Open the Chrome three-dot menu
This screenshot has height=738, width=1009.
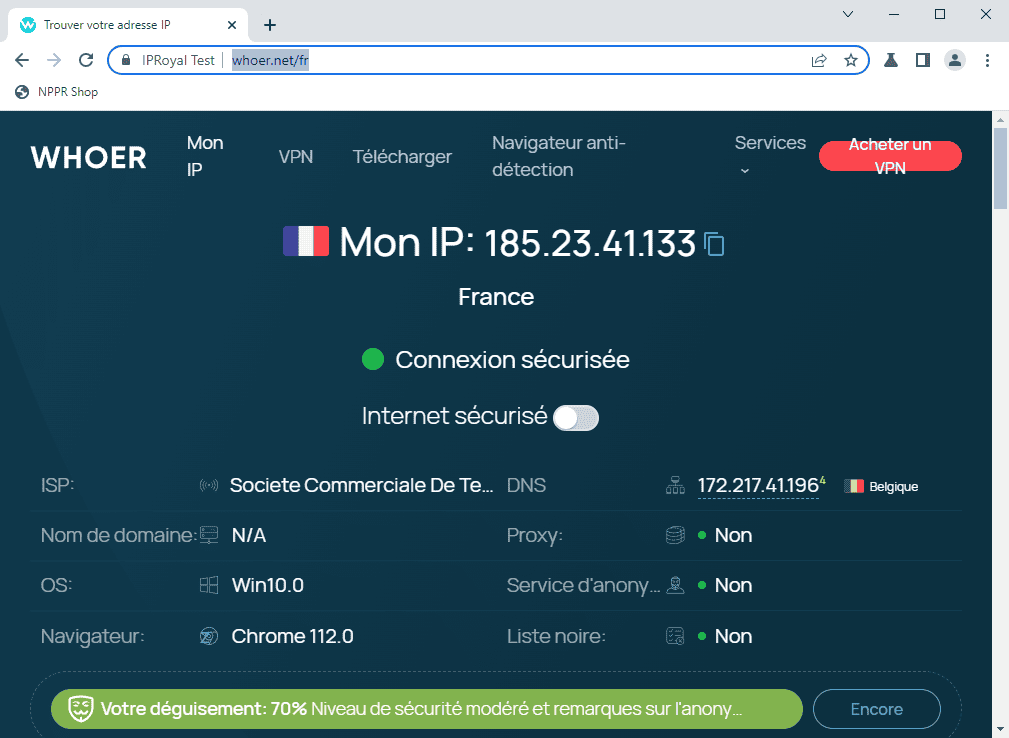pyautogui.click(x=987, y=60)
